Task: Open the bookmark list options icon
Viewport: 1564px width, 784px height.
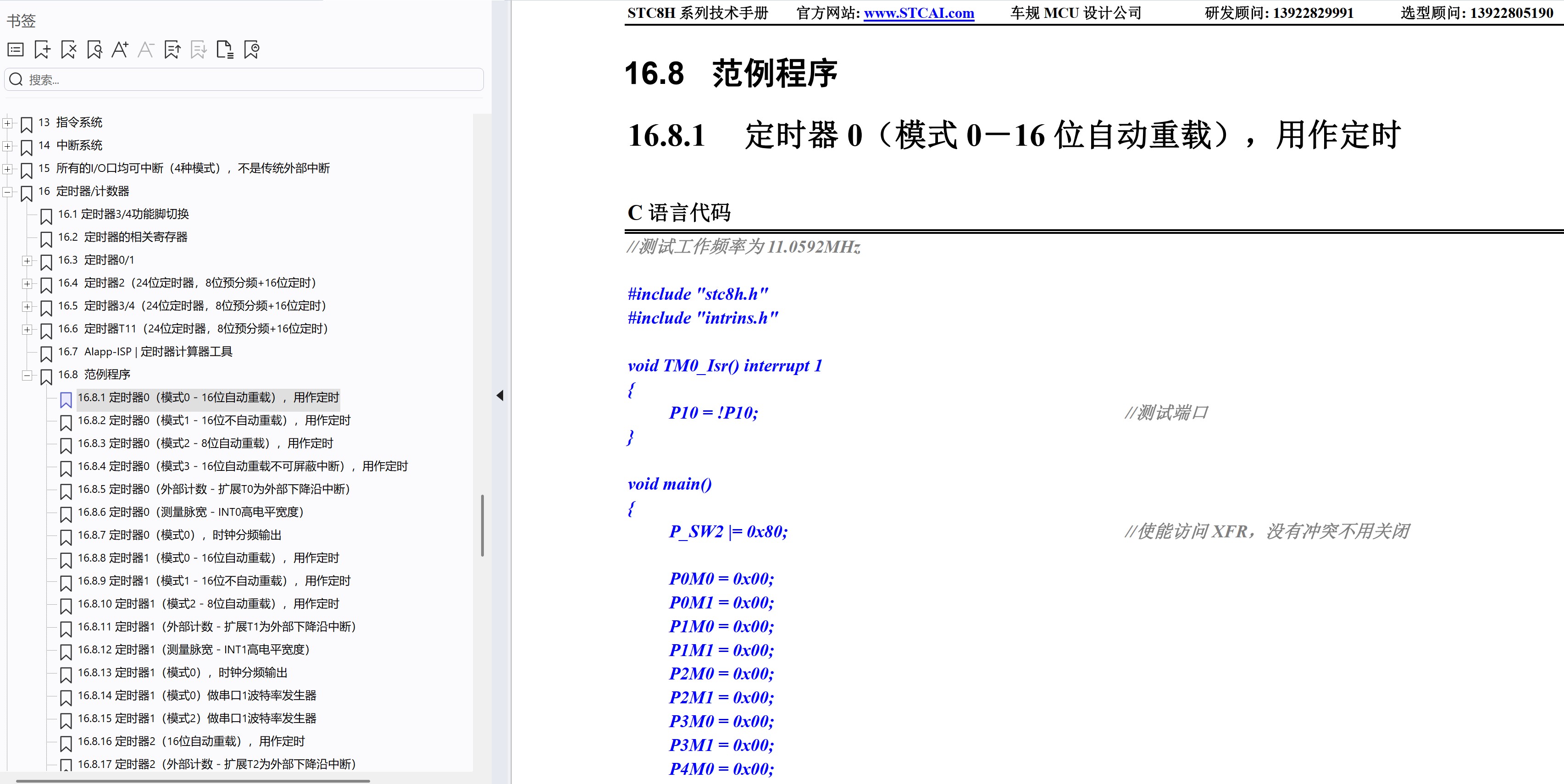Action: tap(16, 50)
